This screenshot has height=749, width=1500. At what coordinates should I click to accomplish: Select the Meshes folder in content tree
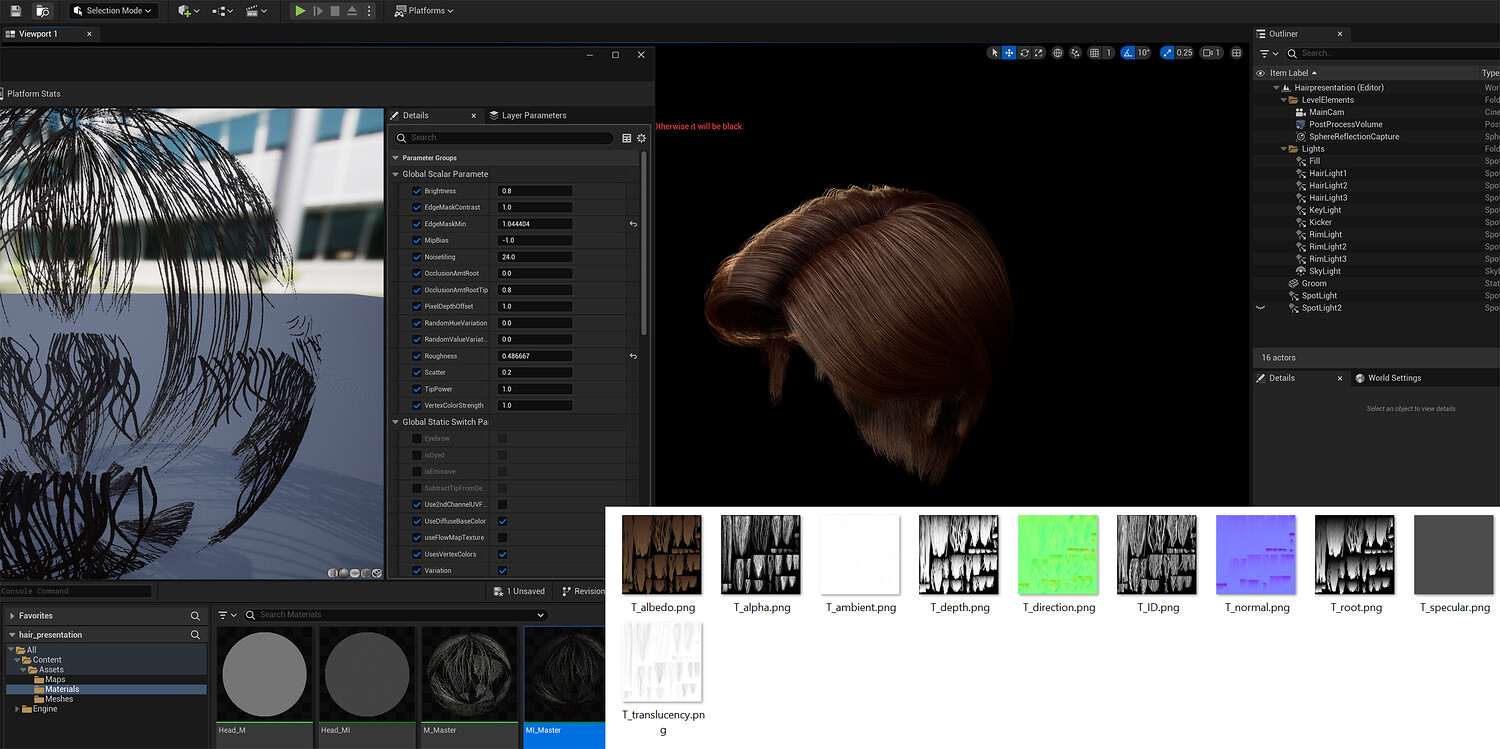[x=60, y=699]
